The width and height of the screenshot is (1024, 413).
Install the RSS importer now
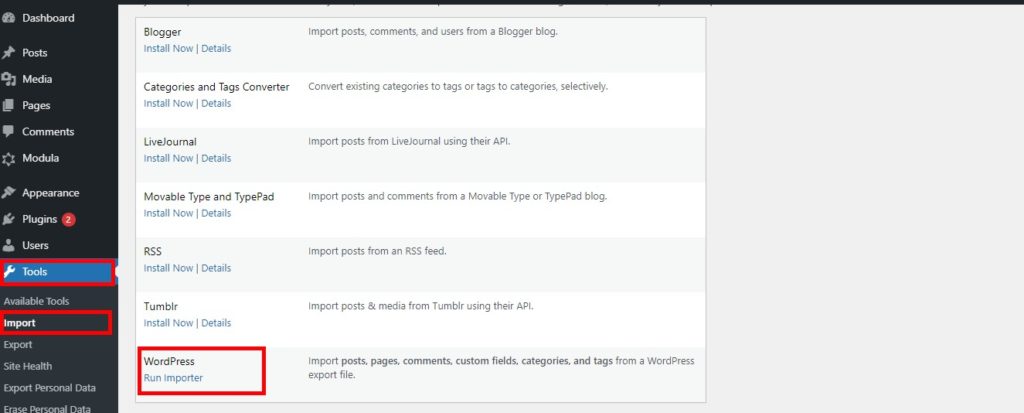point(168,268)
